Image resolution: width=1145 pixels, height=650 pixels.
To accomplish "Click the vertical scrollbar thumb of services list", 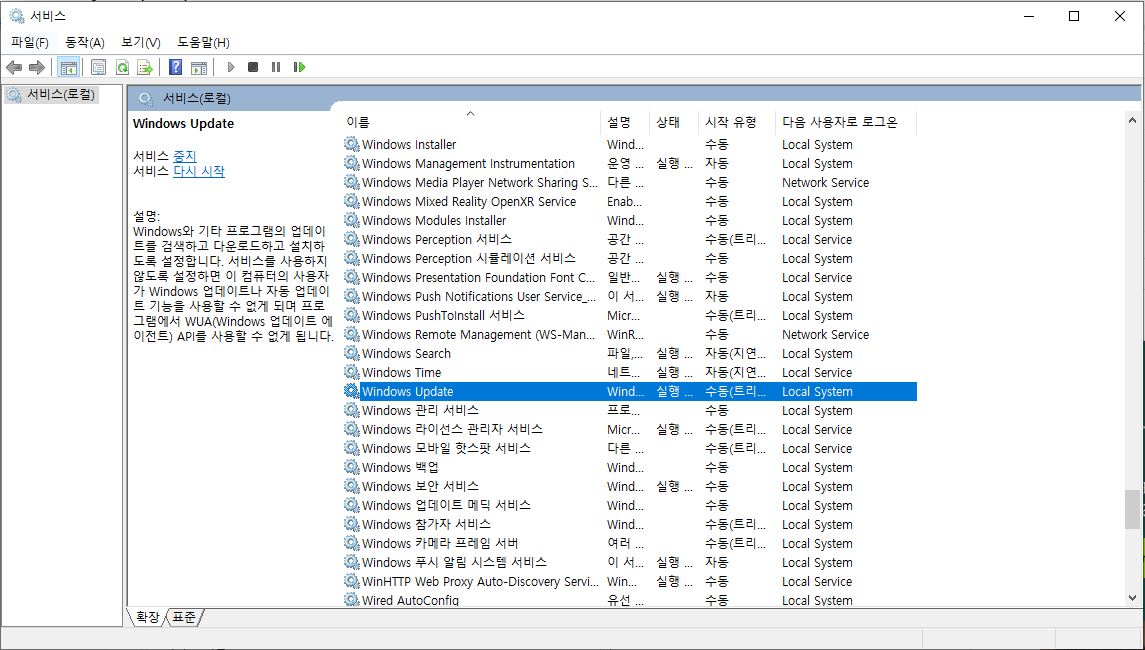I will pos(1133,509).
